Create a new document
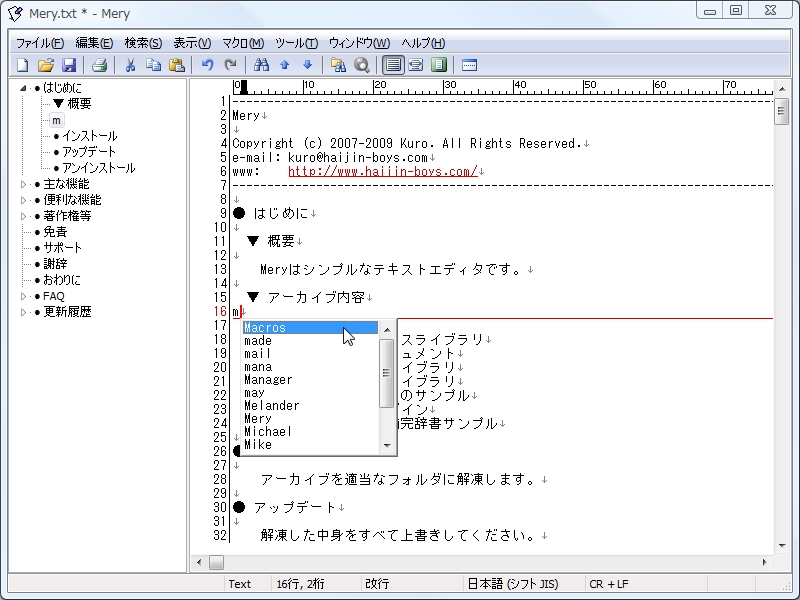This screenshot has height=600, width=800. tap(21, 64)
